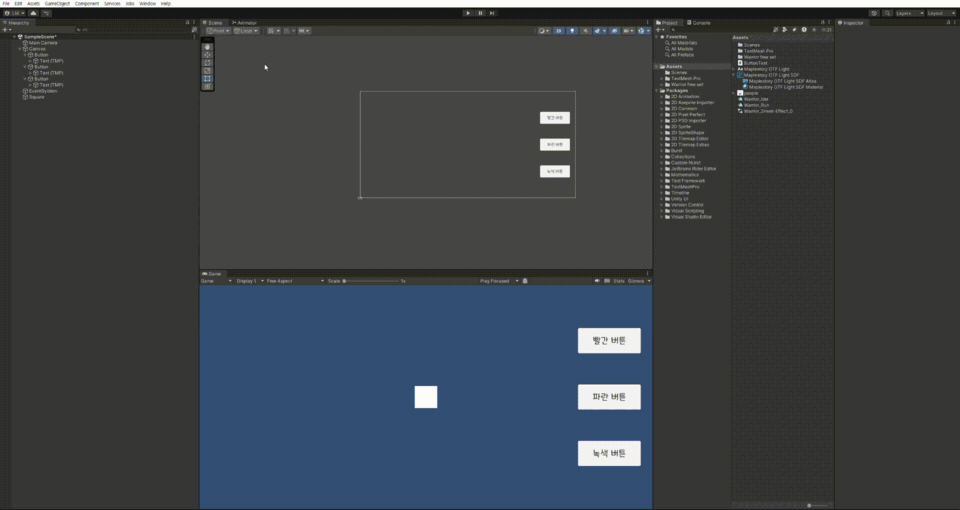The image size is (960, 510).
Task: Select the Scale tool in Scene toolbar
Action: (208, 71)
